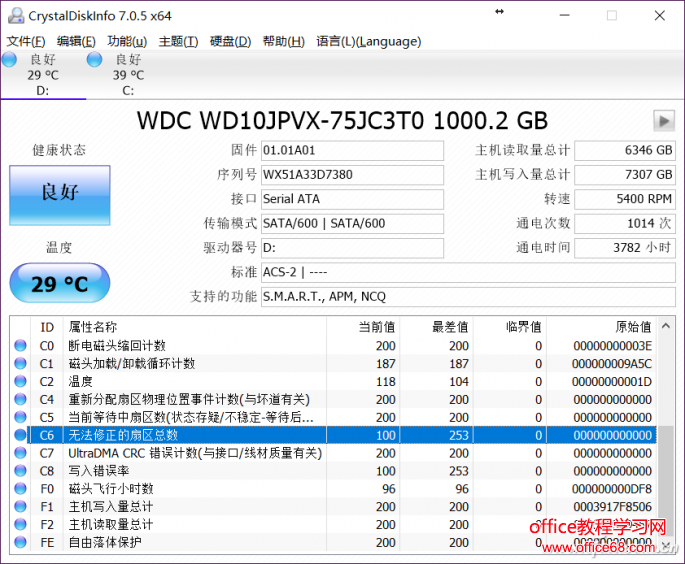The width and height of the screenshot is (685, 564).
Task: Select the D: drive health status icon
Action: coord(9,60)
